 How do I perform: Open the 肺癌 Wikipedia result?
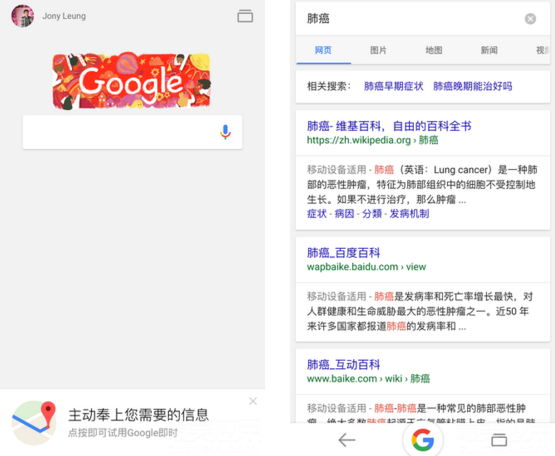pos(389,126)
